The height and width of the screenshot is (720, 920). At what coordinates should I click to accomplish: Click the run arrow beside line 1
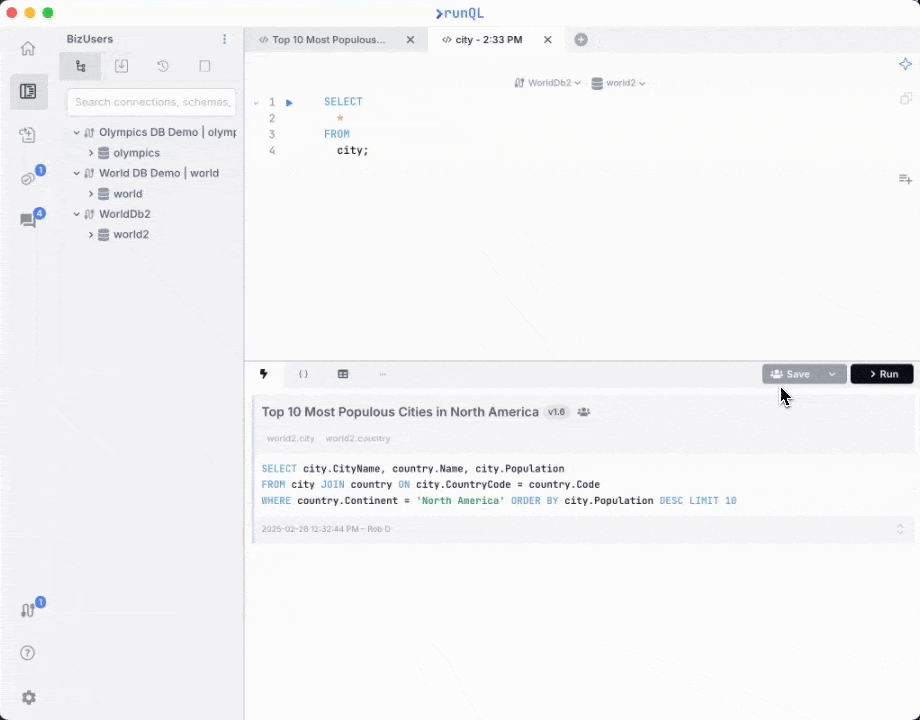290,102
